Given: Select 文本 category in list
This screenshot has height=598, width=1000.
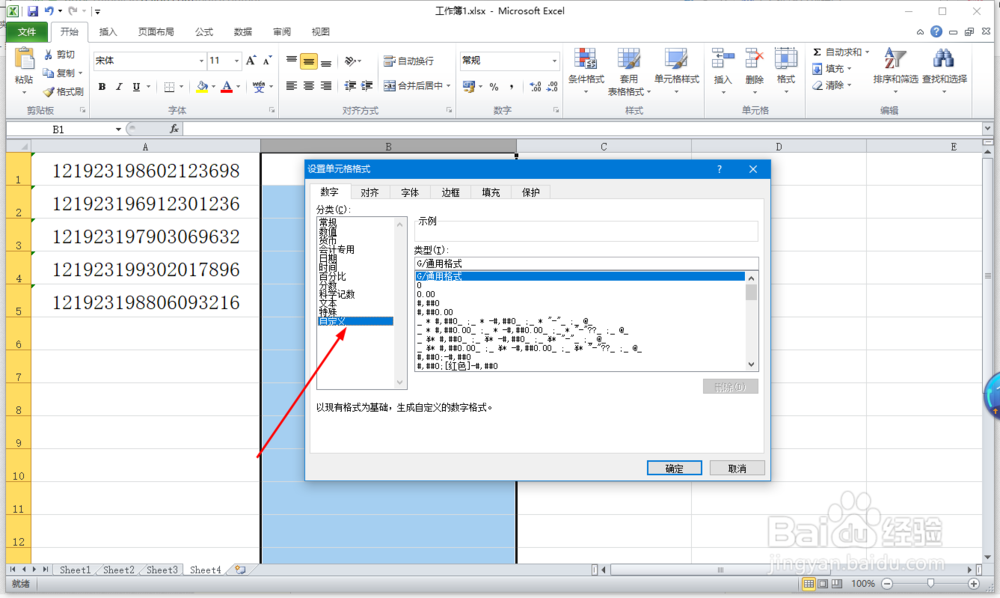Looking at the screenshot, I should click(x=328, y=303).
